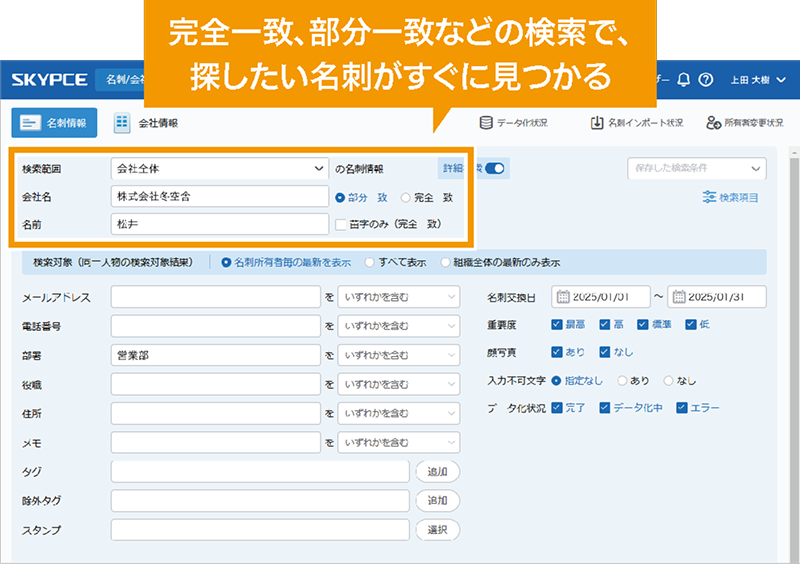800x564 pixels.
Task: Click the 会社名 input field
Action: point(220,197)
